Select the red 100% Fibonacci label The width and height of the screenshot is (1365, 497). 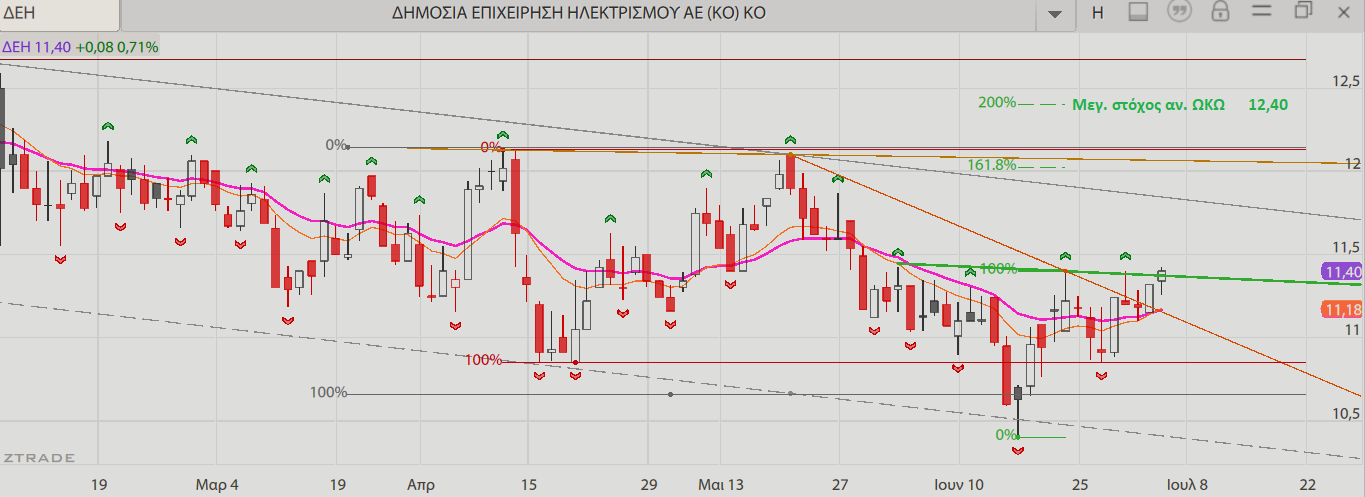pyautogui.click(x=484, y=360)
